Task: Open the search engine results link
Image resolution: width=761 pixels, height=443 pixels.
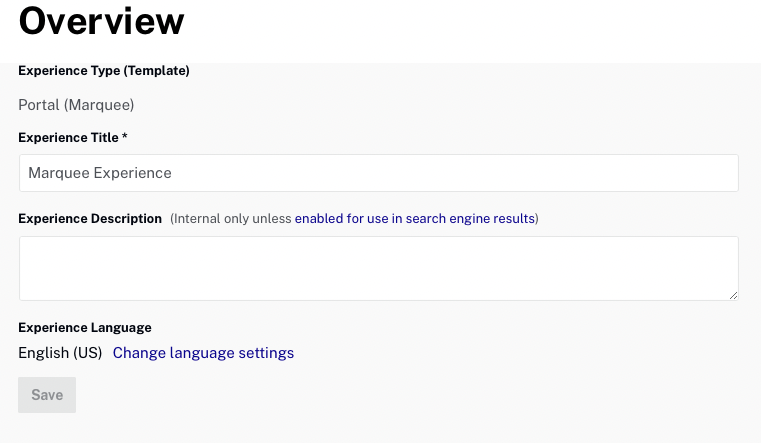Action: 414,219
